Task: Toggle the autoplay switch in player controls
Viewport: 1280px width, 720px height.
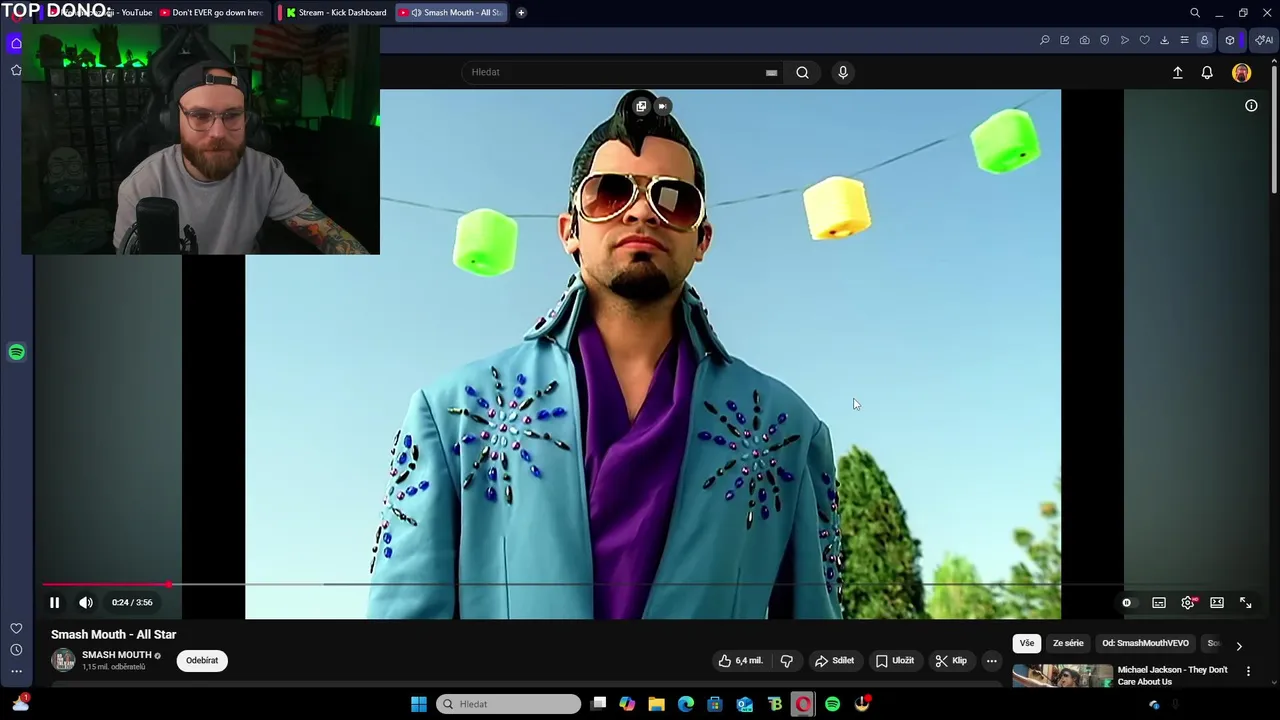Action: click(x=1127, y=603)
